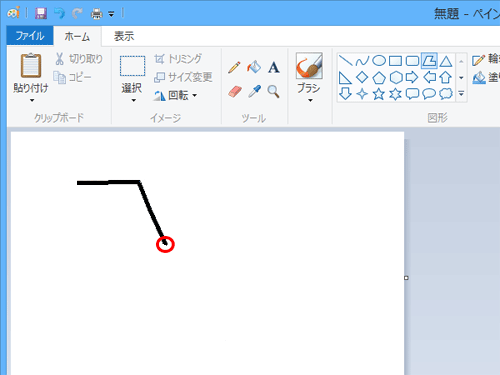This screenshot has width=500, height=375.
Task: Select the Six-point star shape
Action: tap(396, 94)
